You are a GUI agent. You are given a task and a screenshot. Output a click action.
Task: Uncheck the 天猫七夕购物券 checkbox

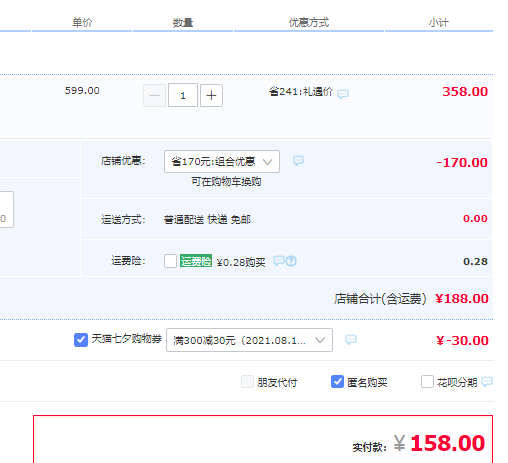[x=81, y=340]
